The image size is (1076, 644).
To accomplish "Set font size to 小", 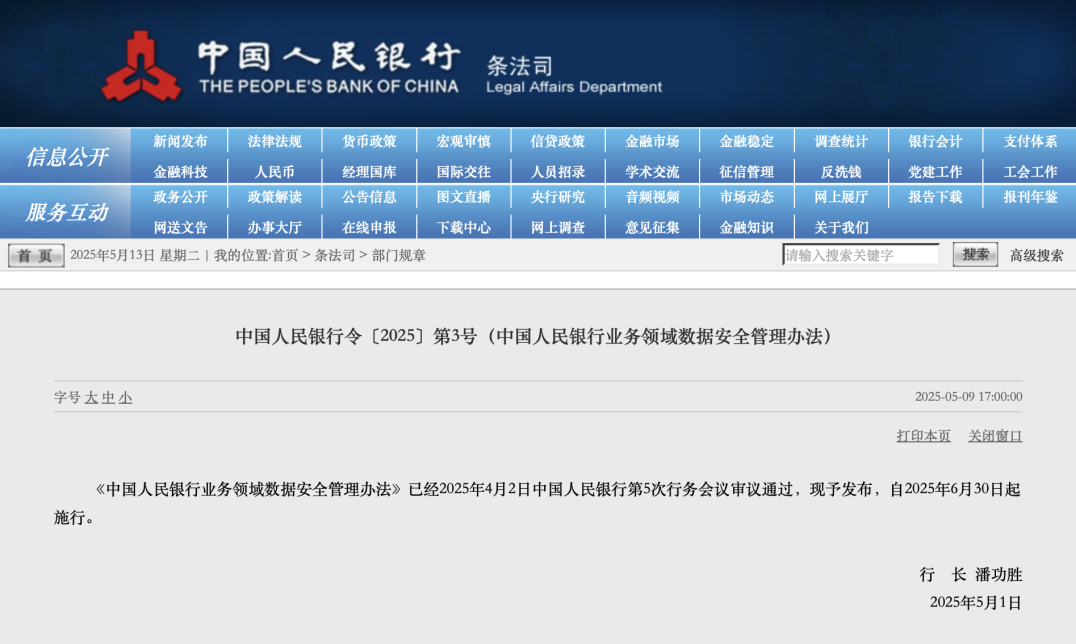I will 125,398.
